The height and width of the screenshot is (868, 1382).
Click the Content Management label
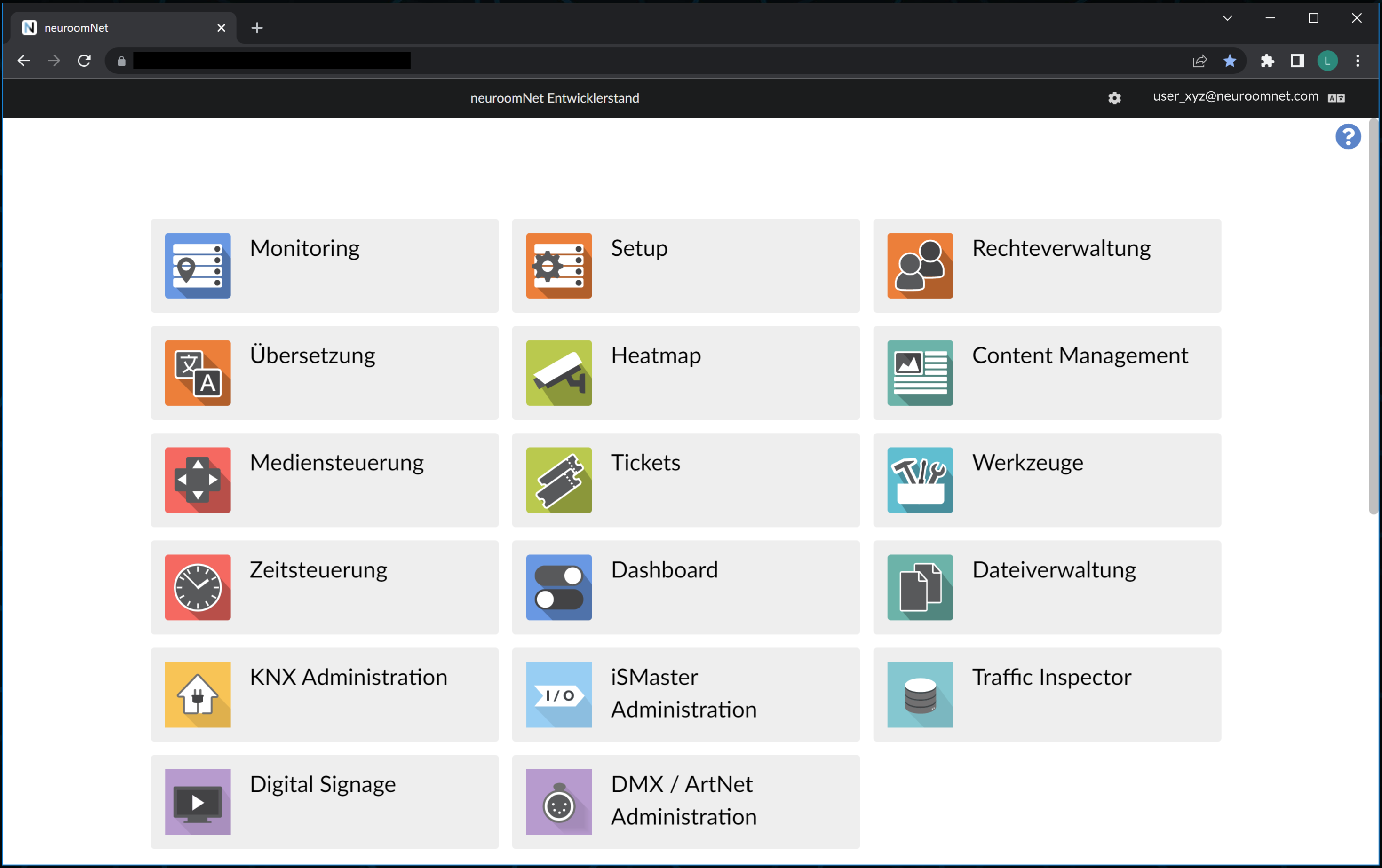pyautogui.click(x=1080, y=355)
